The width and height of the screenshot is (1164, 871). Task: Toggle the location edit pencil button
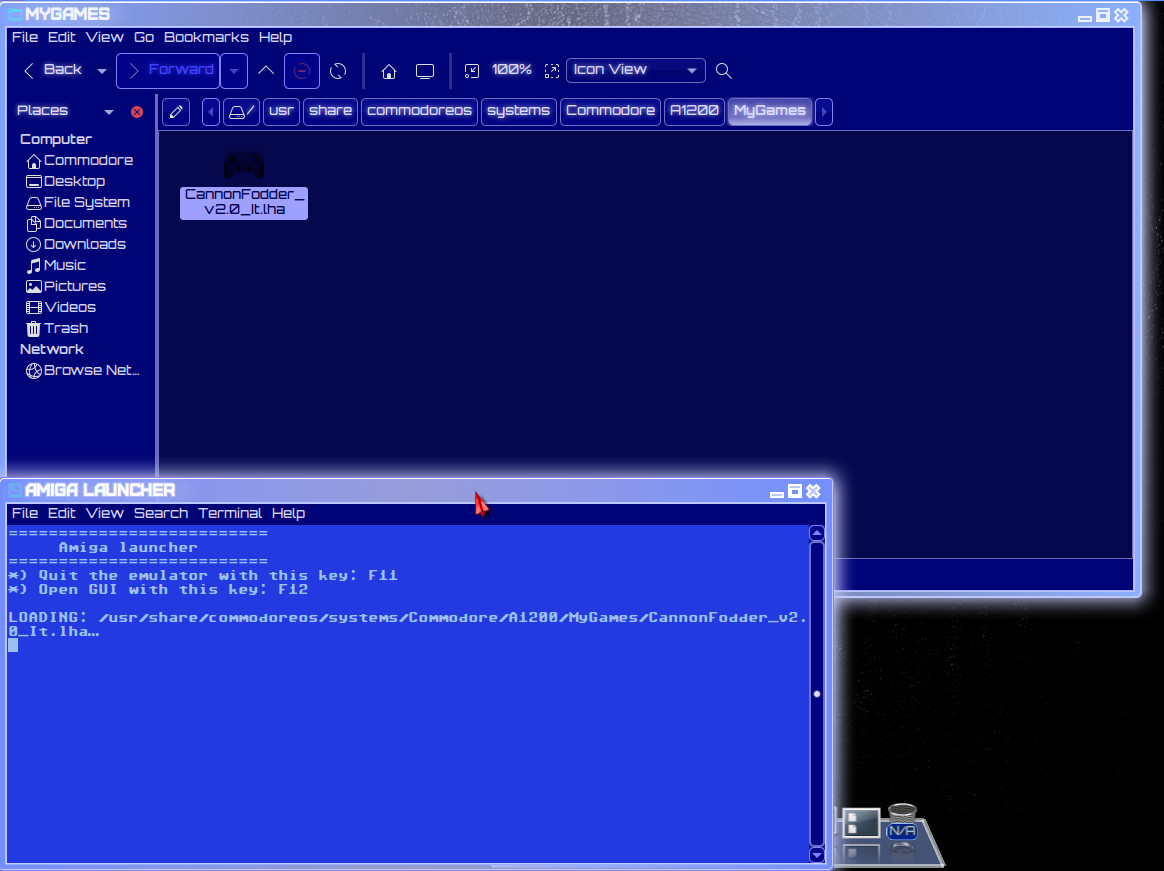click(176, 112)
